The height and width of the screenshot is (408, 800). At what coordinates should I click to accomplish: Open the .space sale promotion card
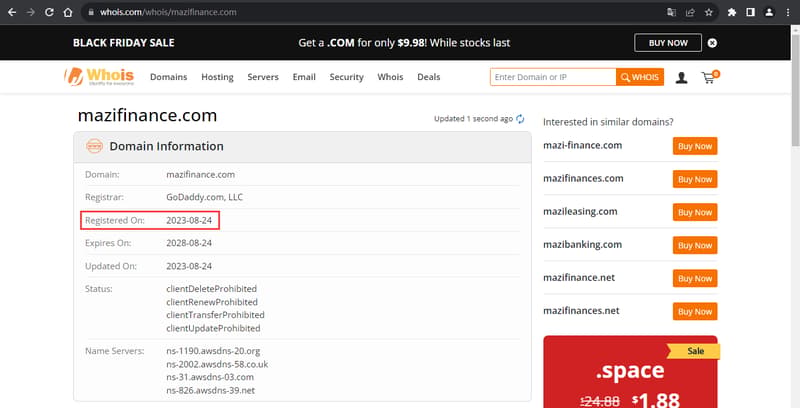(630, 372)
